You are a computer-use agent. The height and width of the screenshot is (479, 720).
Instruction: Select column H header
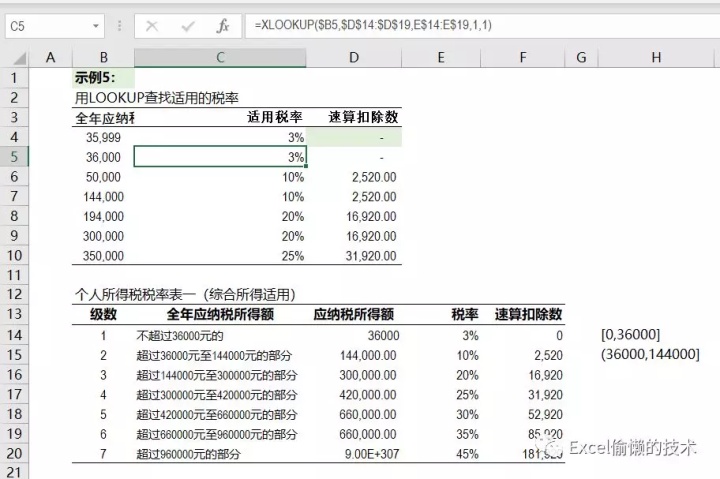(x=657, y=57)
